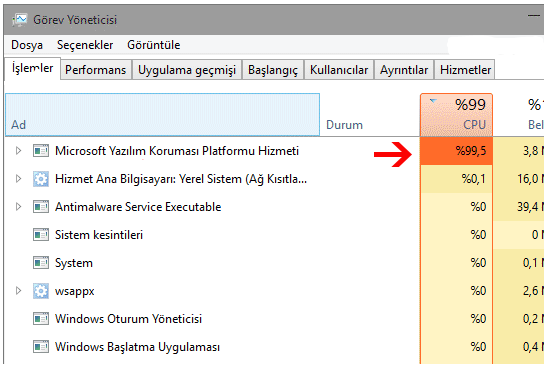
Task: Select the Hizmet Ana Bilgisayarı: Yerel Sistem name
Action: point(181,179)
